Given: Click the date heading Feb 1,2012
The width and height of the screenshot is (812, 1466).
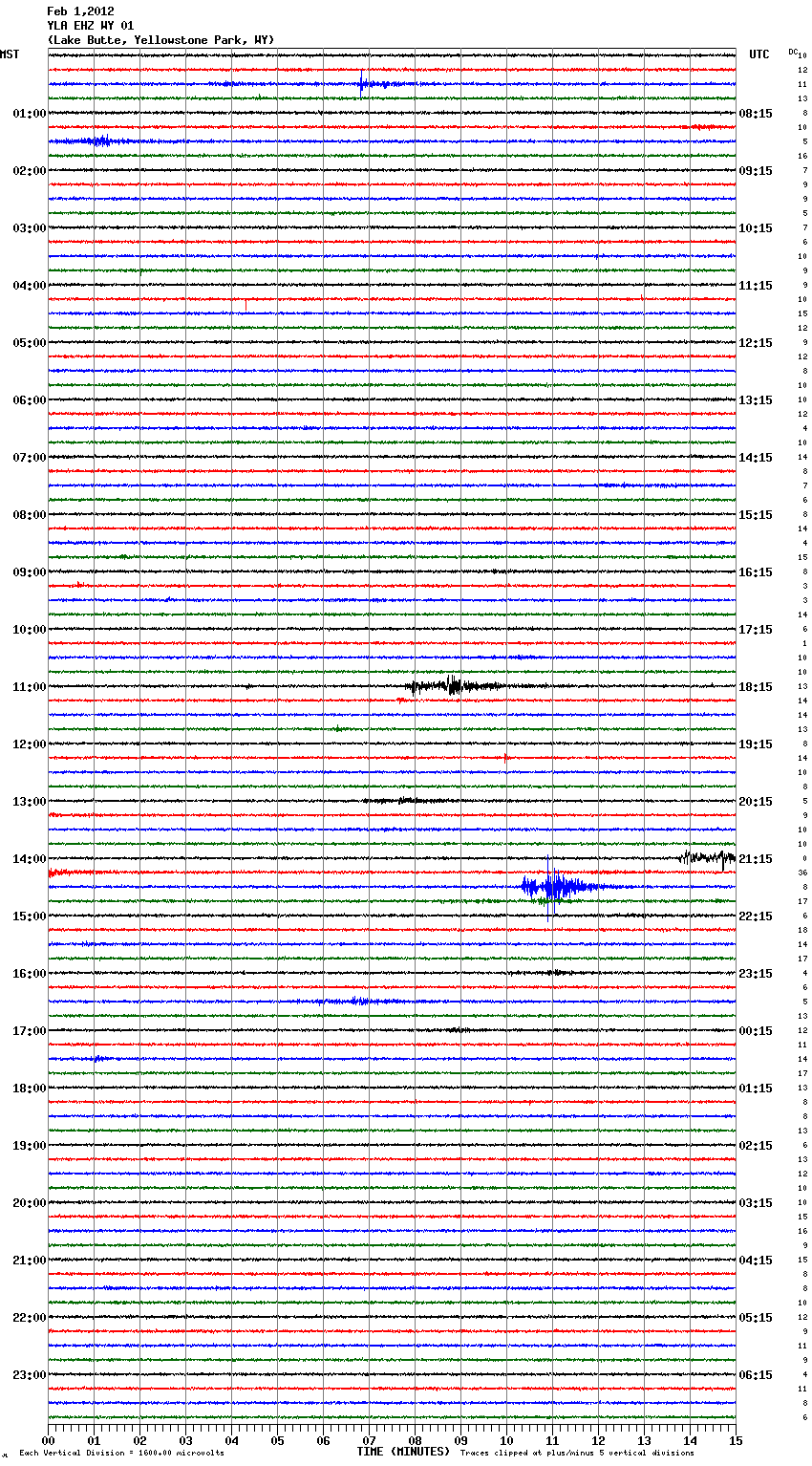Looking at the screenshot, I should [x=80, y=11].
